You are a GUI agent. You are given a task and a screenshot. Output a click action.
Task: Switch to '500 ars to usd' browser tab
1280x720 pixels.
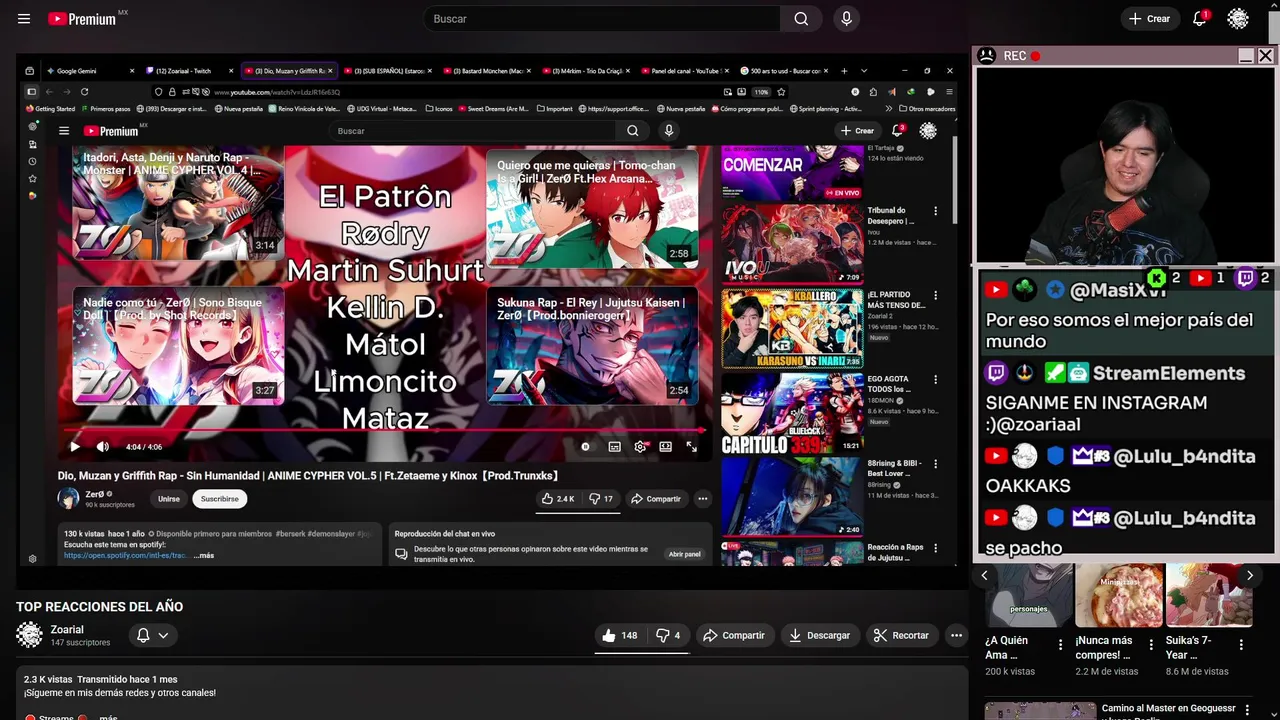(x=785, y=71)
